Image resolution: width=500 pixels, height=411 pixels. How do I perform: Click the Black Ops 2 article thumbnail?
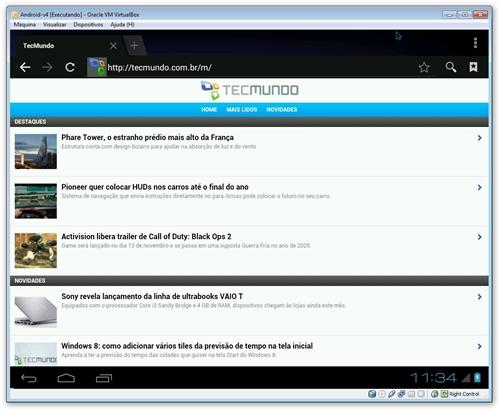pos(36,250)
